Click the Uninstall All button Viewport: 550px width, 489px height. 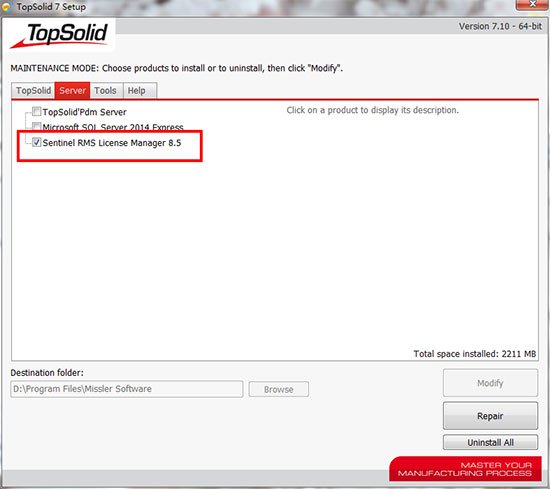point(490,442)
